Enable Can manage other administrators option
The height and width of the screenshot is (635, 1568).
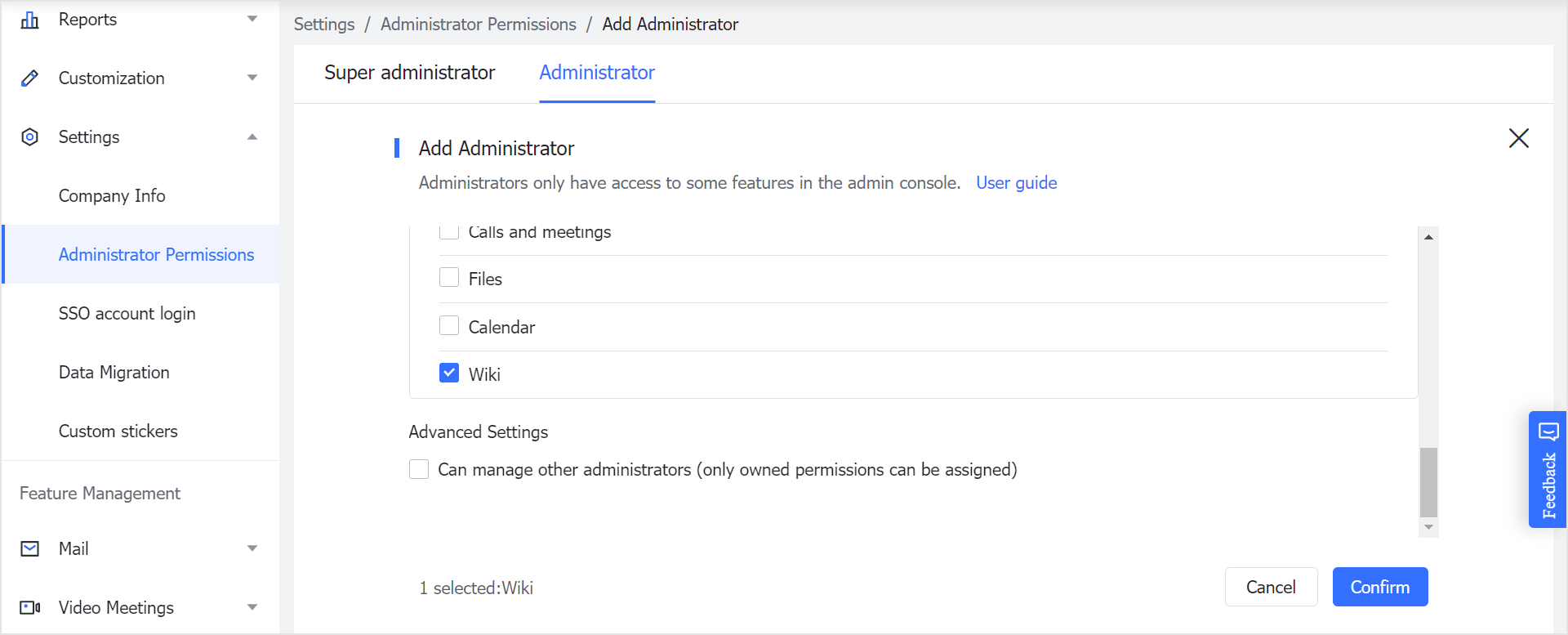419,469
